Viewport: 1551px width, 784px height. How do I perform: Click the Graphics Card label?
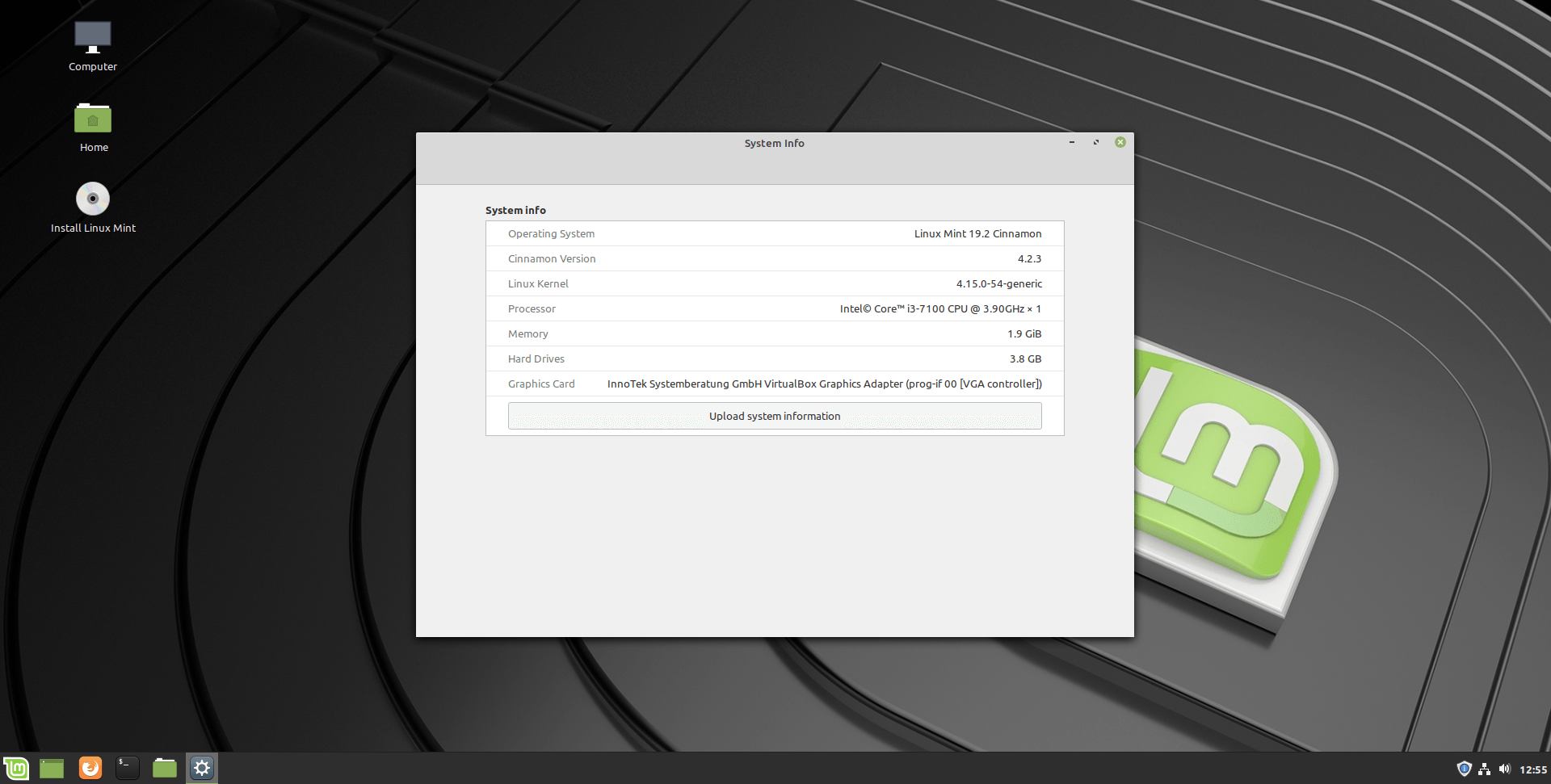pos(541,384)
